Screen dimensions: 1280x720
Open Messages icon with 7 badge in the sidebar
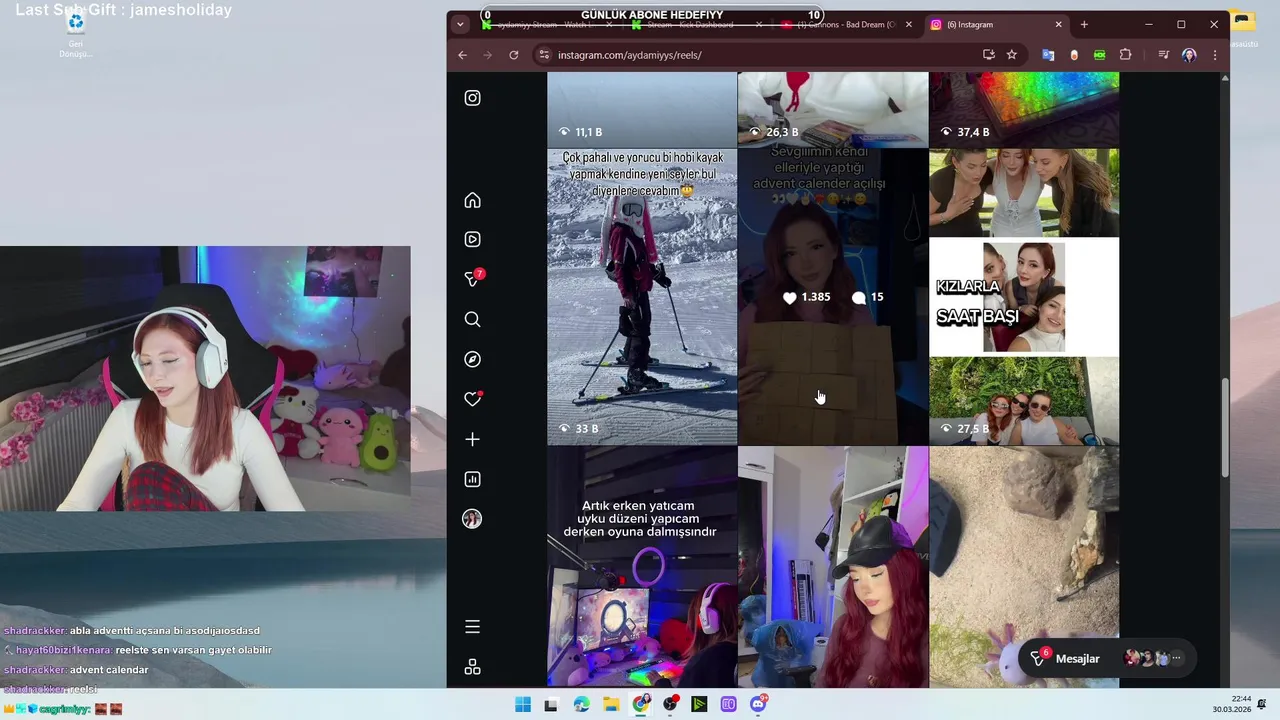pos(473,279)
